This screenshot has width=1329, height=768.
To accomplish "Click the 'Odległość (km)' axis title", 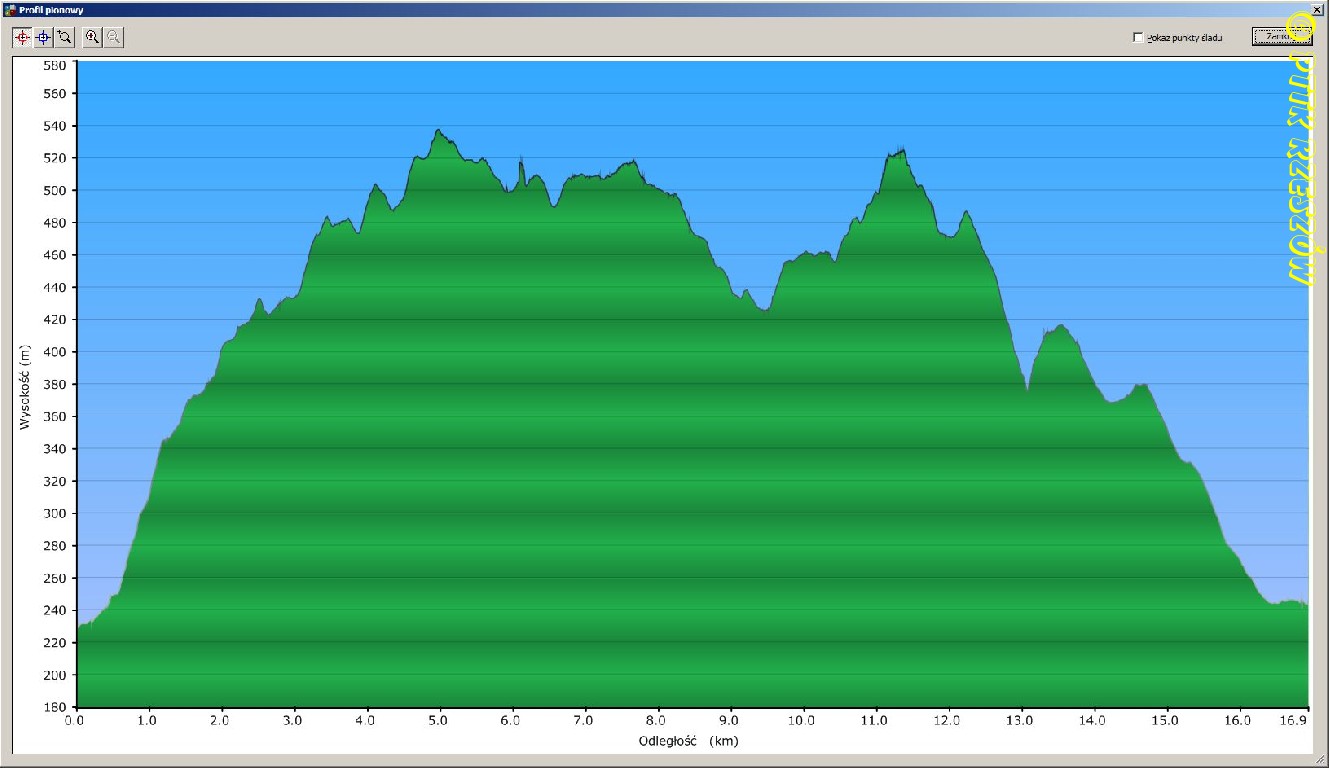I will point(688,741).
